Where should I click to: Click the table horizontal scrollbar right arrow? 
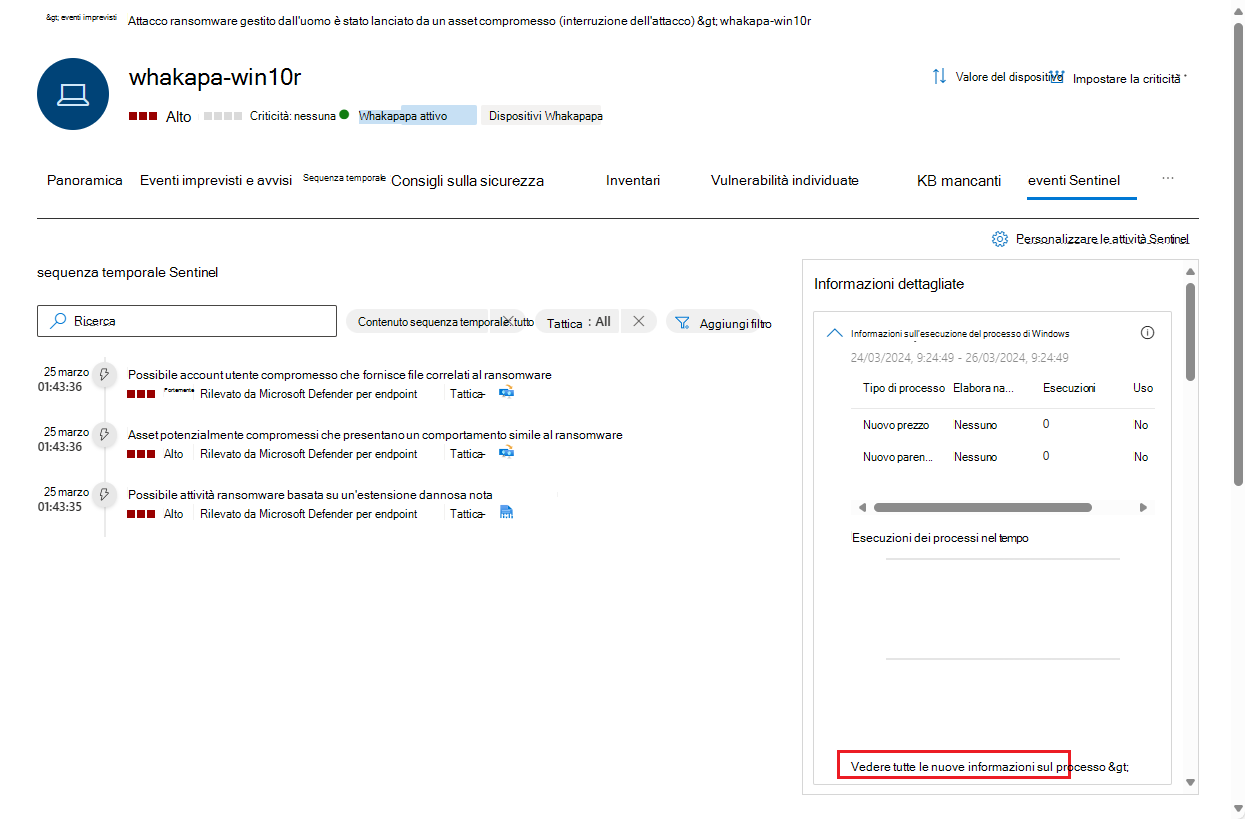pyautogui.click(x=1144, y=508)
